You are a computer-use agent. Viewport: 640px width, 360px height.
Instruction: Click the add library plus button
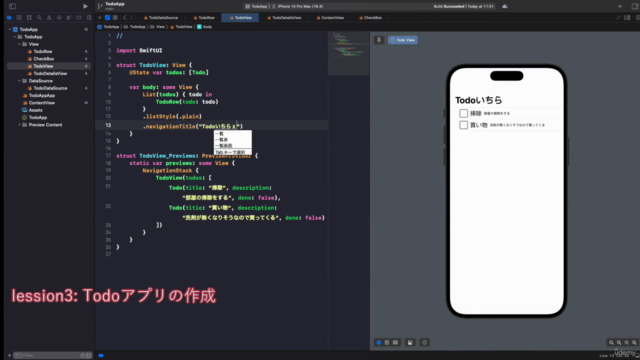(x=620, y=6)
